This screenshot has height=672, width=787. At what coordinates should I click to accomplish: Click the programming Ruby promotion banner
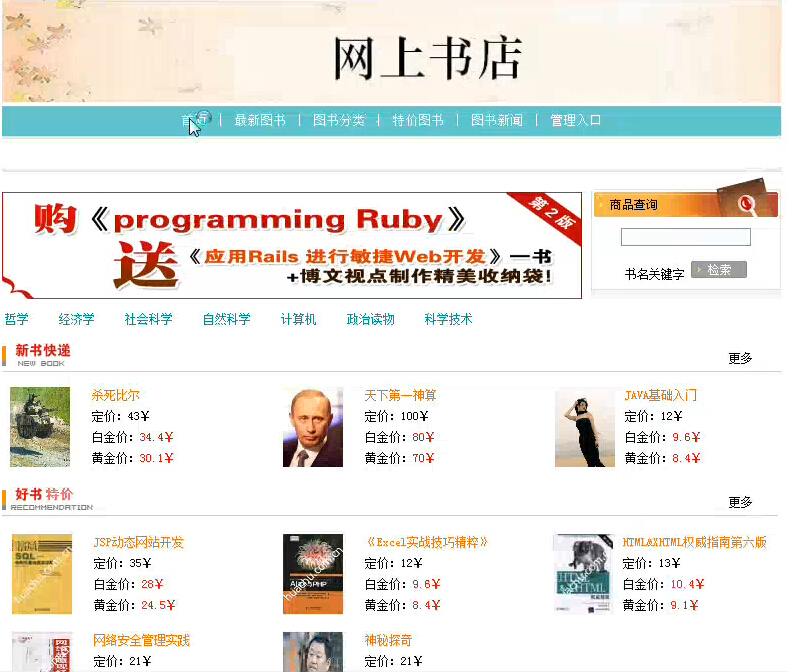point(292,245)
